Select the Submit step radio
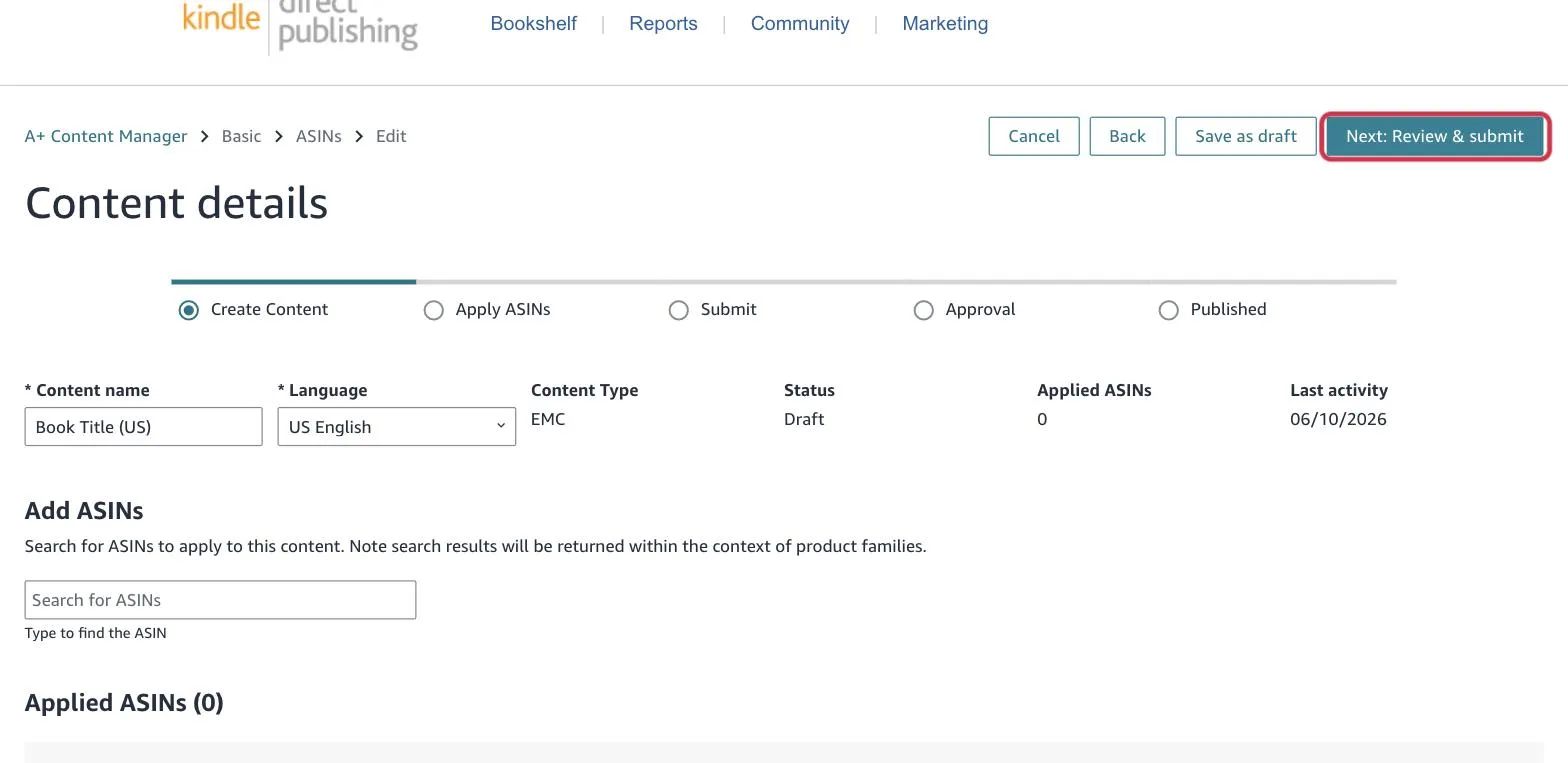This screenshot has width=1568, height=763. pos(679,310)
